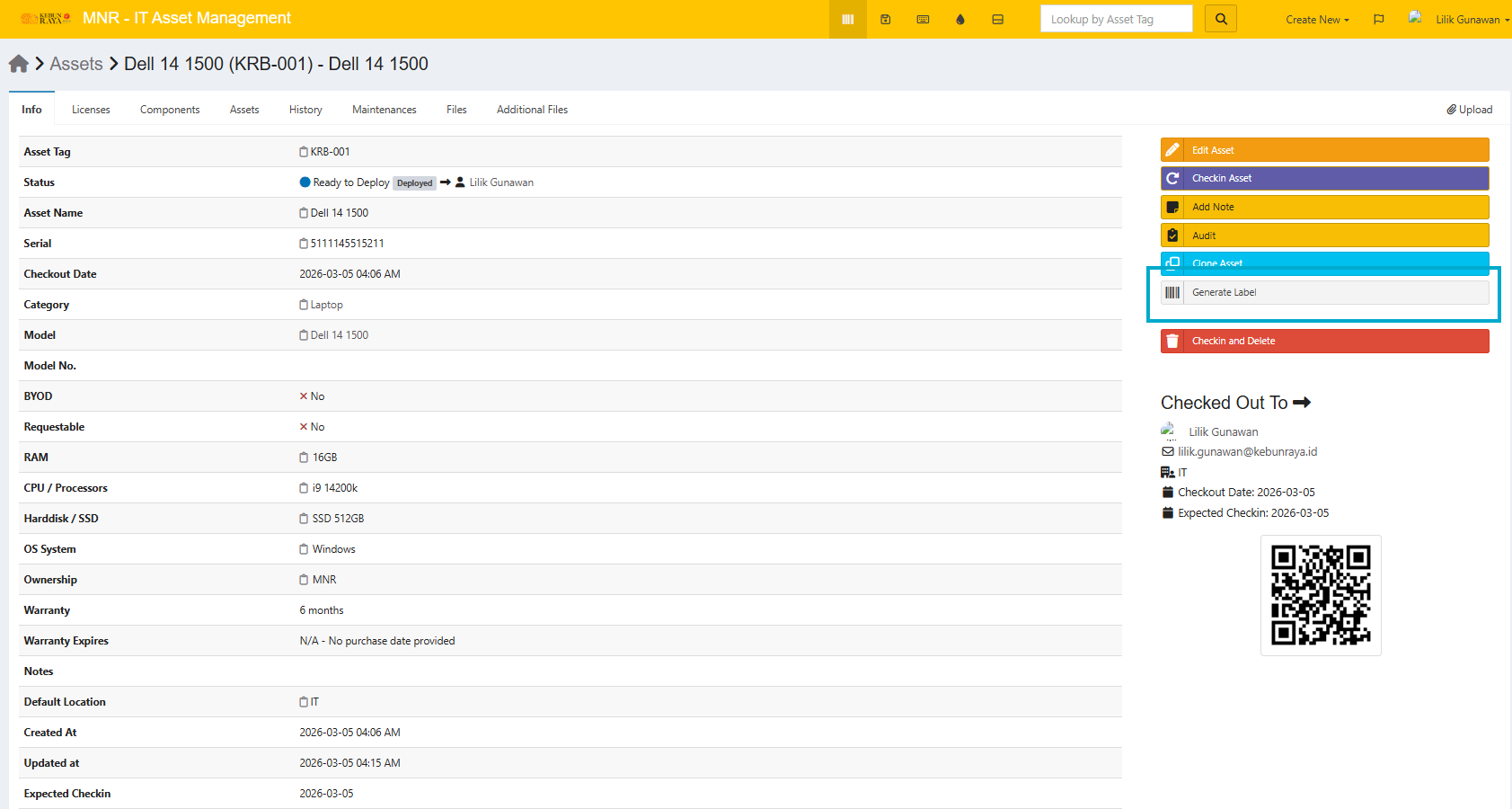Click the red Checkin and Delete button
The height and width of the screenshot is (809, 1512).
click(x=1324, y=341)
